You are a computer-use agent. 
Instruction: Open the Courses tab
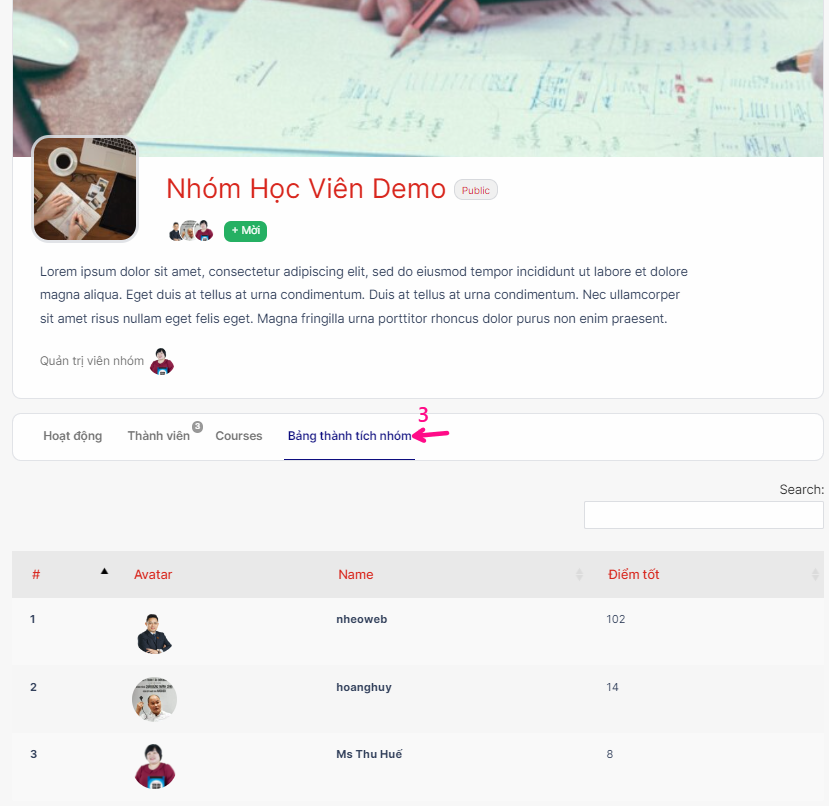coord(238,436)
